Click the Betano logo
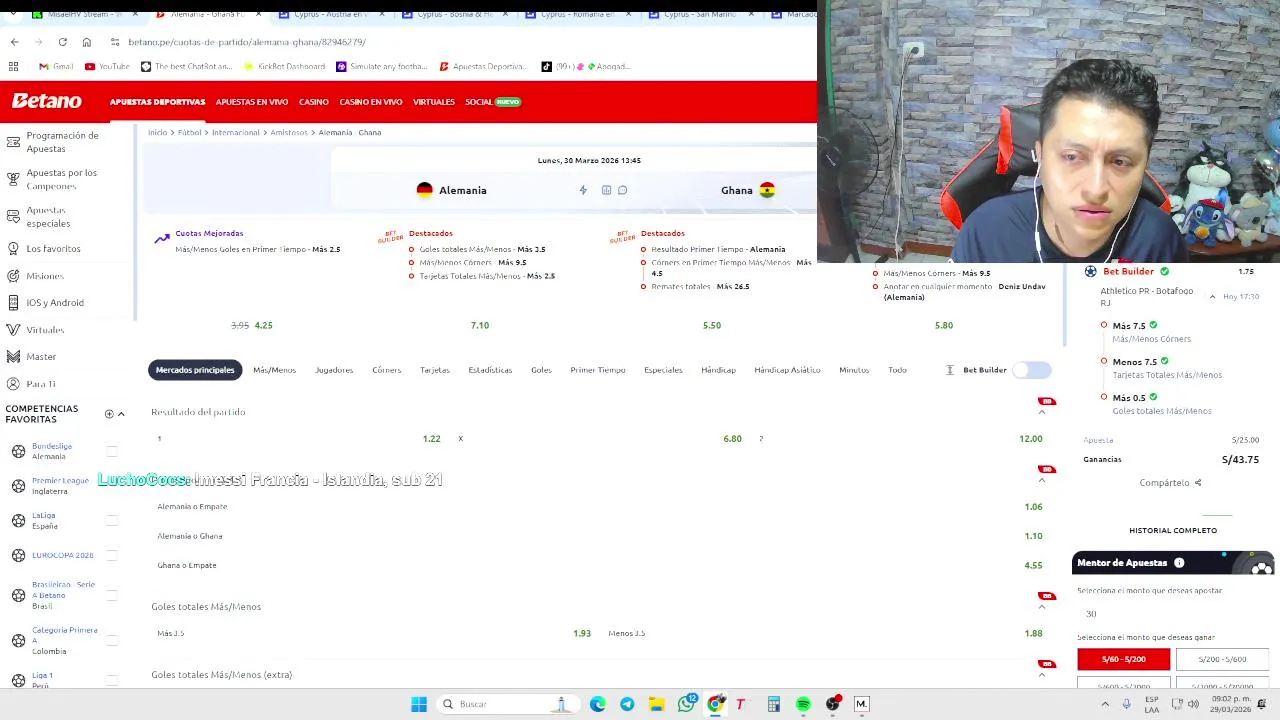Image resolution: width=1280 pixels, height=720 pixels. pos(46,101)
